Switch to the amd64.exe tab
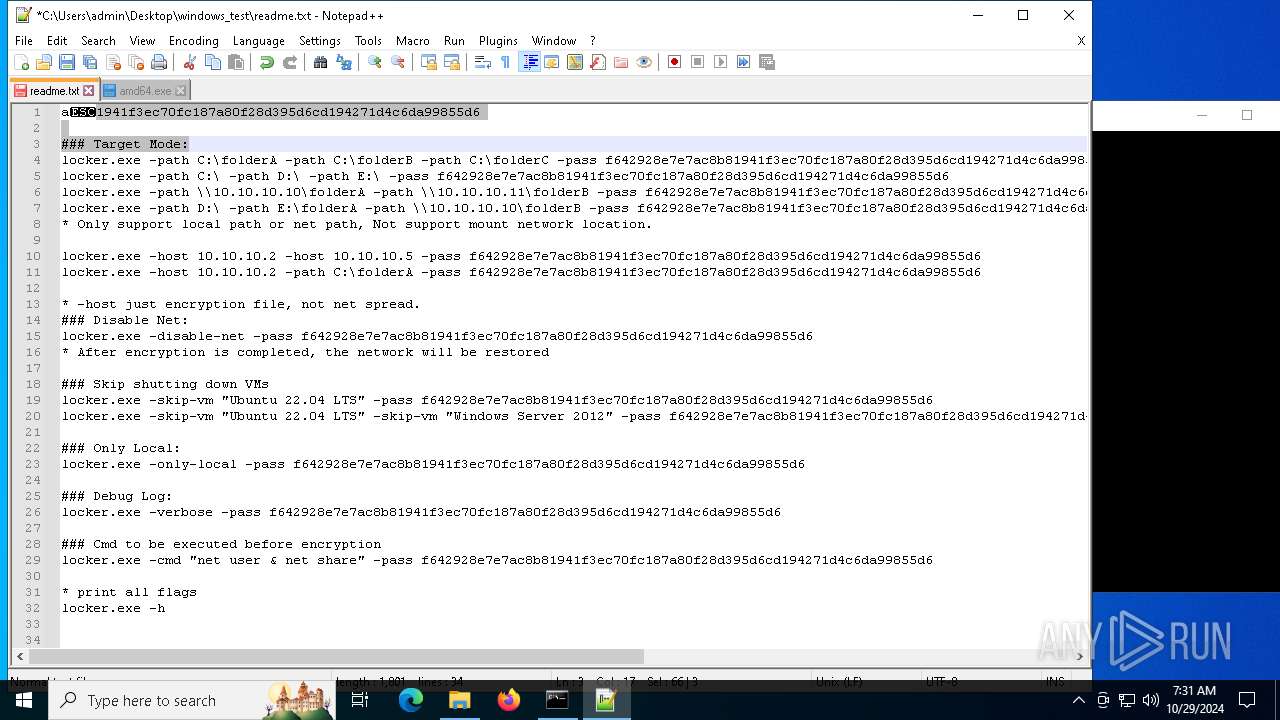Viewport: 1280px width, 720px height. pos(145,91)
